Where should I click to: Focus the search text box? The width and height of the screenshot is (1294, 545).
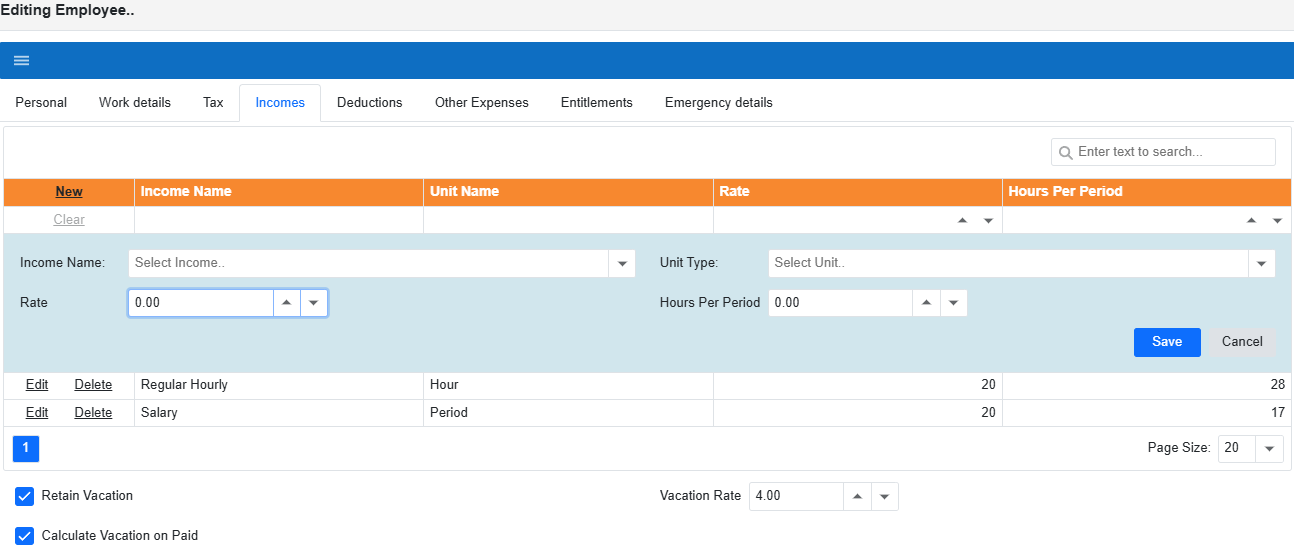(x=1174, y=152)
